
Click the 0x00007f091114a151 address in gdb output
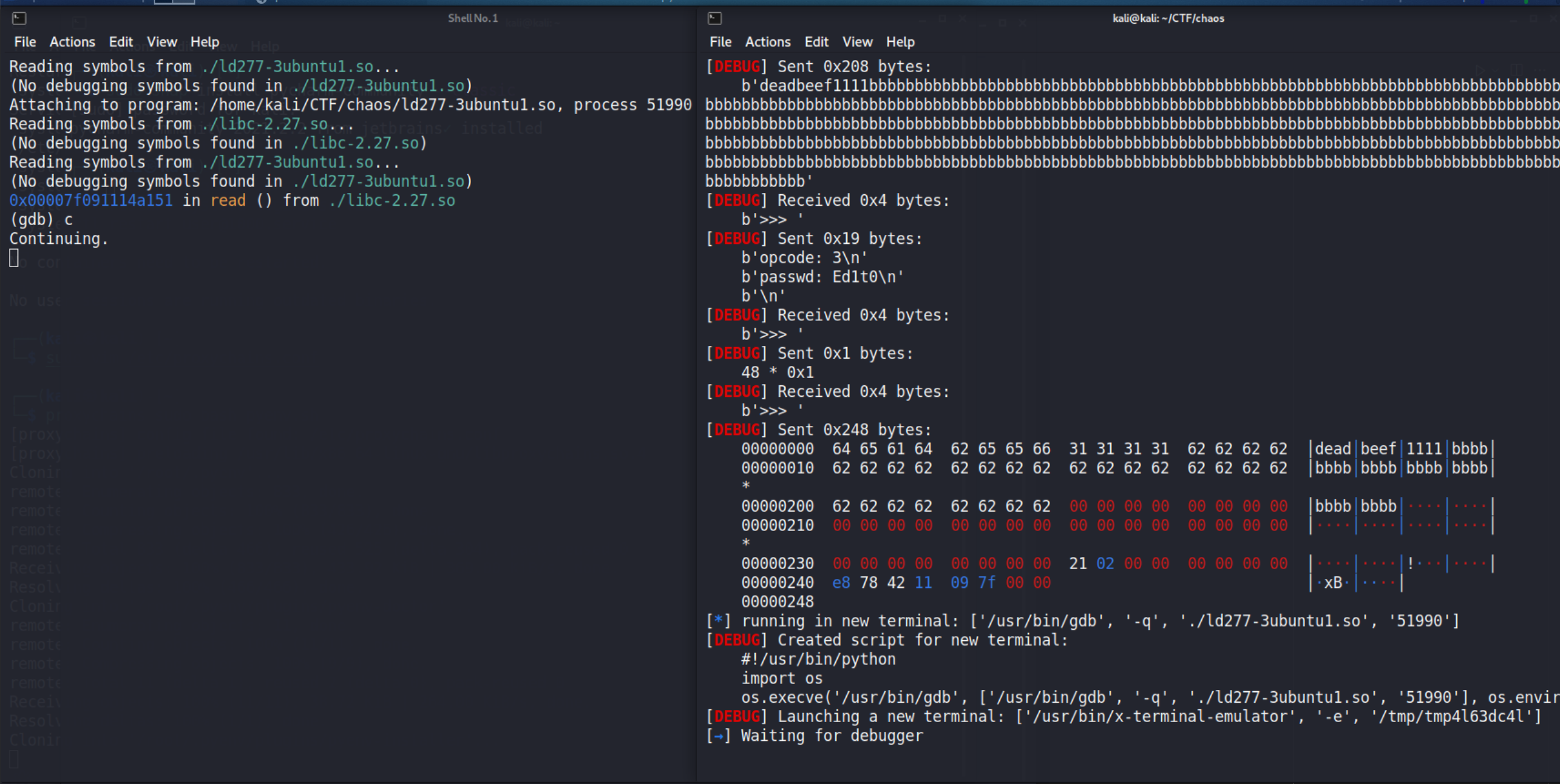(x=91, y=201)
